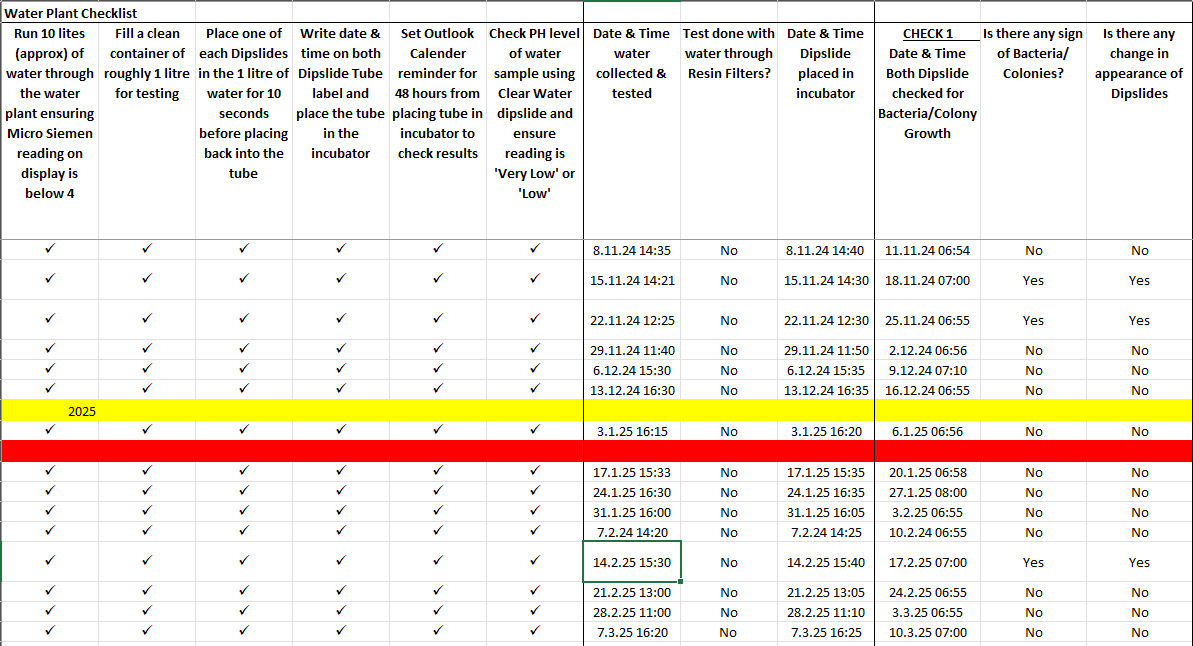Select the bacteria "Yes" cell in 22.11.24 row
This screenshot has height=646, width=1193.
pos(1033,321)
